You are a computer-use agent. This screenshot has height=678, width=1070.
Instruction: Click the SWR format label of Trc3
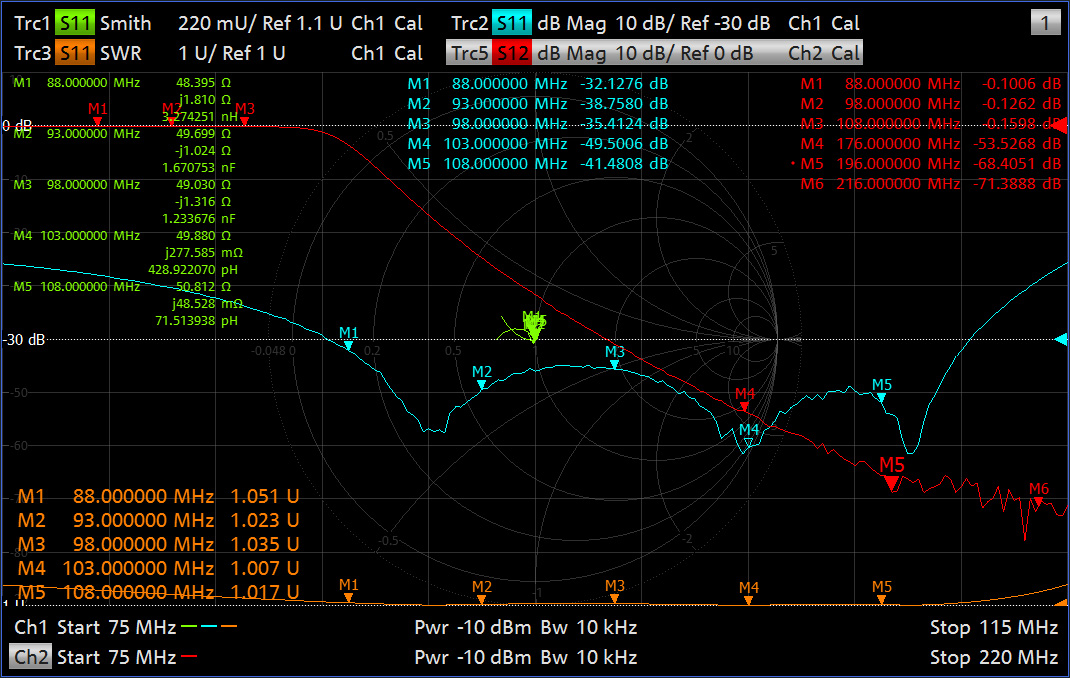[x=121, y=53]
